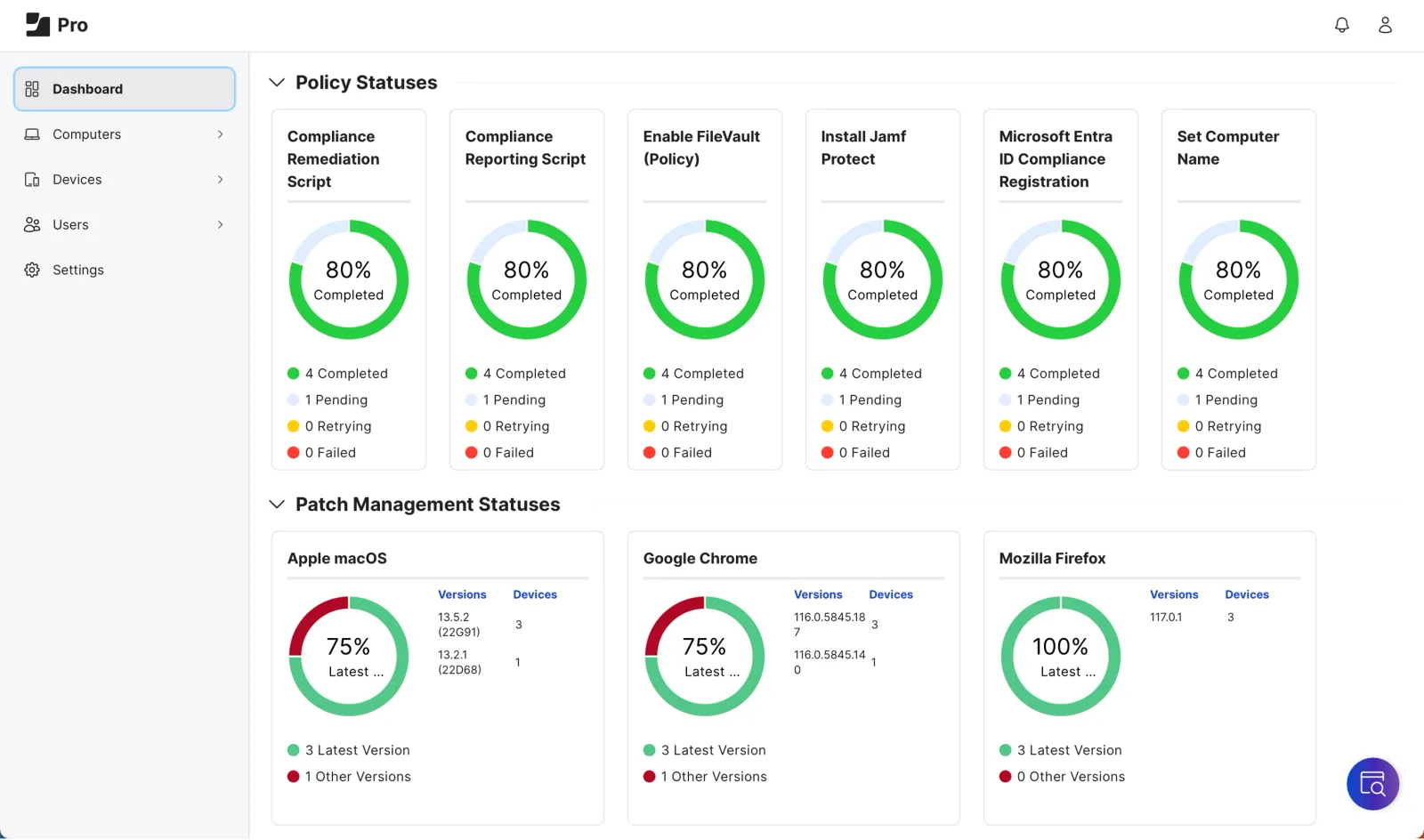Screen dimensions: 1424x840
Task: Click the Settings gear icon
Action: click(32, 271)
